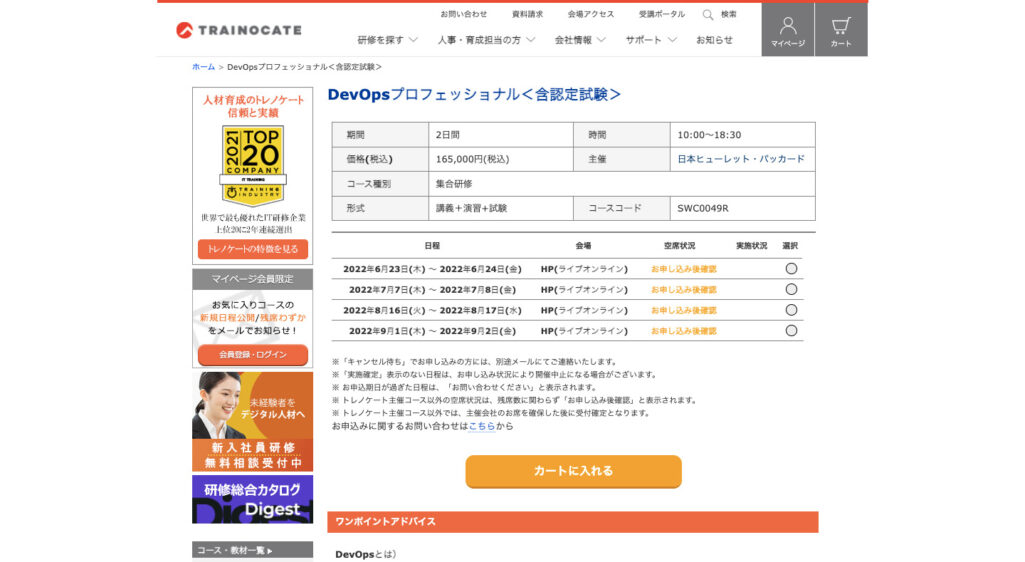Screen dimensions: 1025x562
Task: Open the 研修総合カタログ Digest banner
Action: pos(252,499)
